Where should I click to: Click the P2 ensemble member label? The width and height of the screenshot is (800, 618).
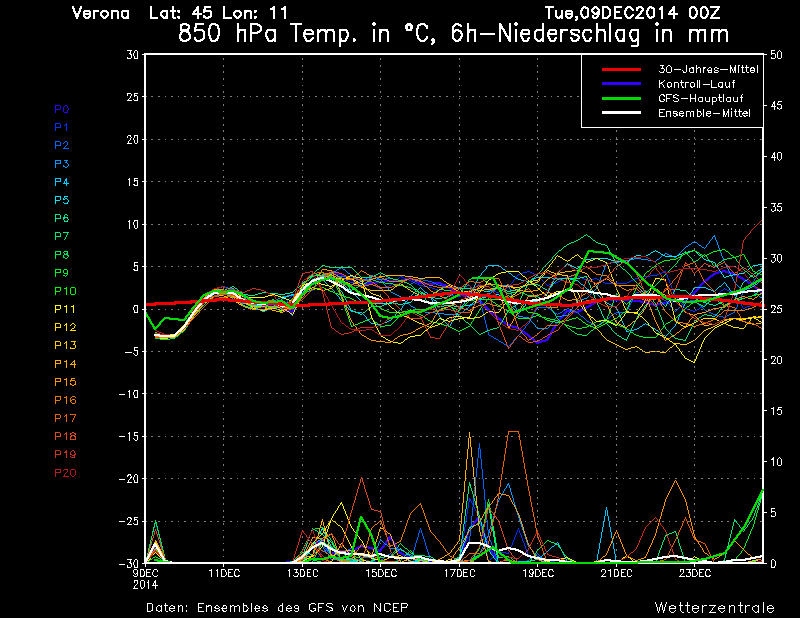pos(62,145)
